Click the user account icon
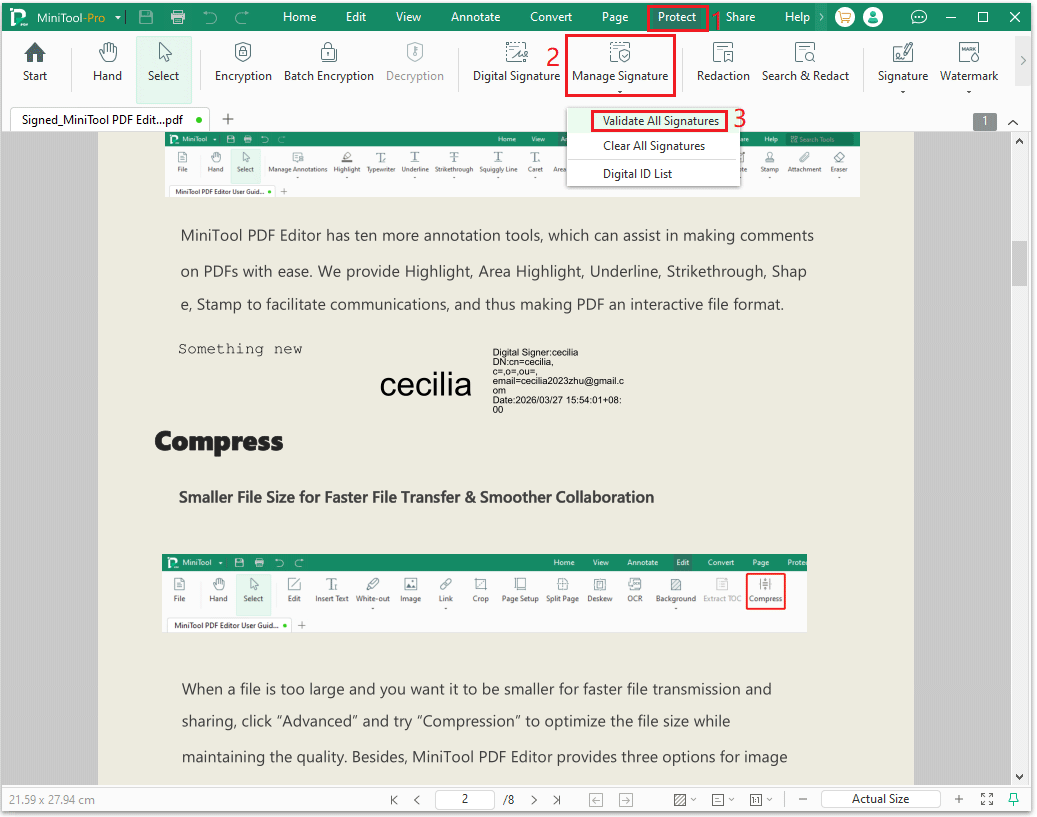1037x817 pixels. coord(872,17)
